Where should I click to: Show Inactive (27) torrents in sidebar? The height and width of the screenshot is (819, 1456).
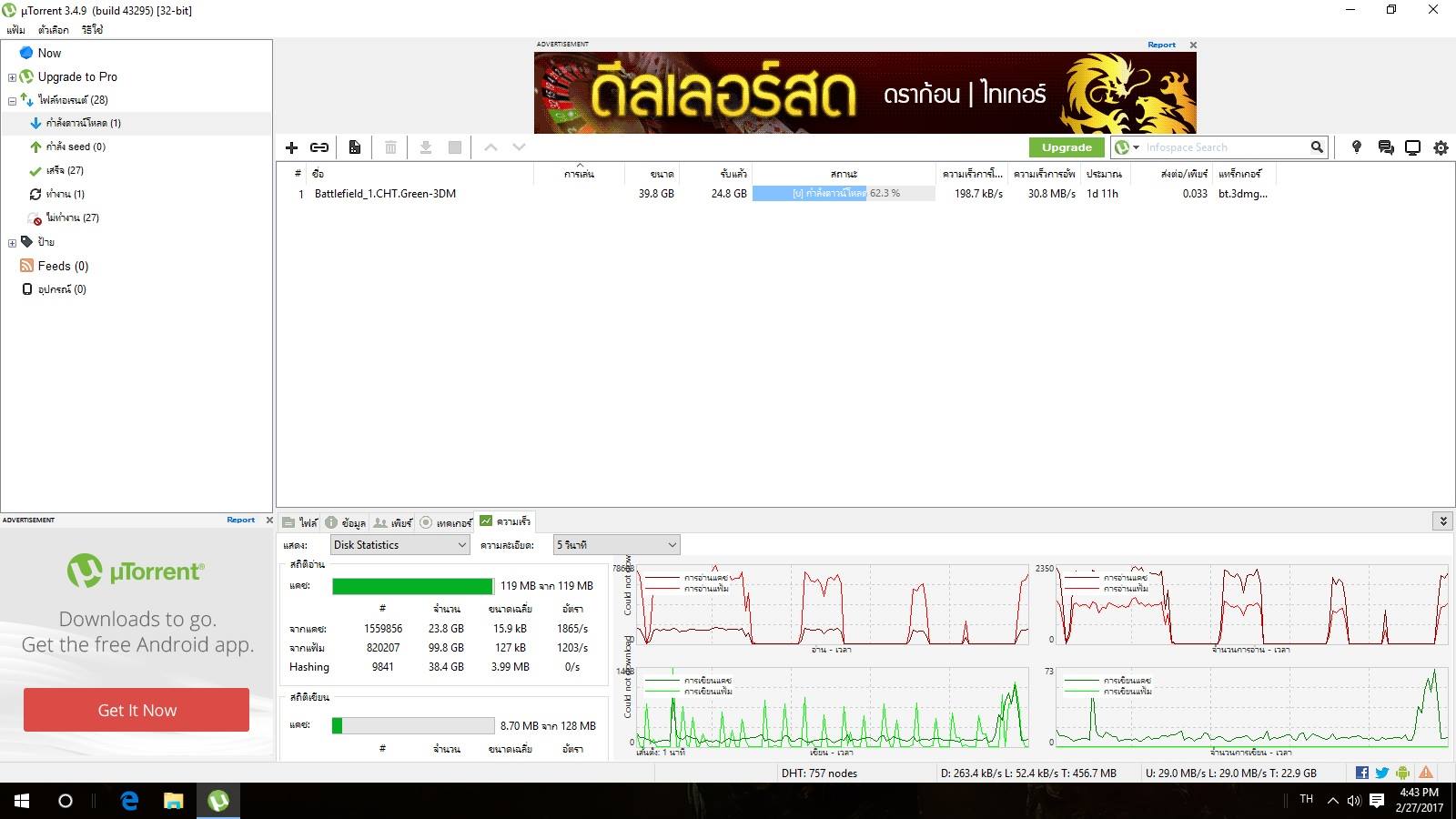pos(72,217)
